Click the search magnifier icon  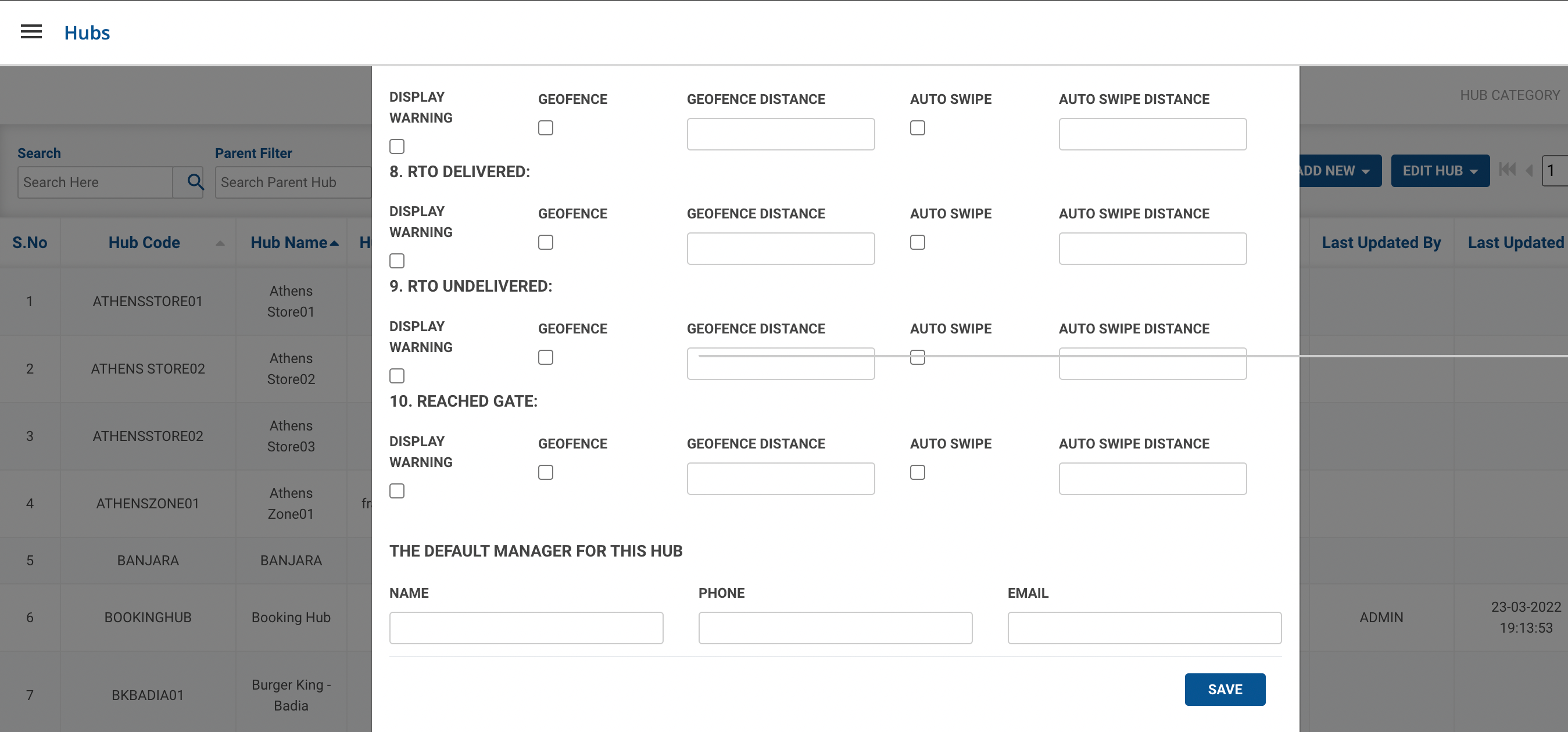point(195,182)
